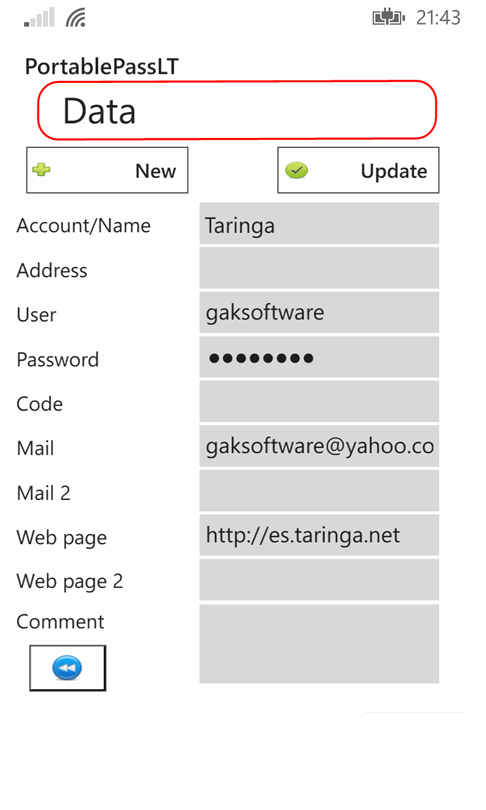Tap the 21:43 clock in status bar

pyautogui.click(x=438, y=18)
